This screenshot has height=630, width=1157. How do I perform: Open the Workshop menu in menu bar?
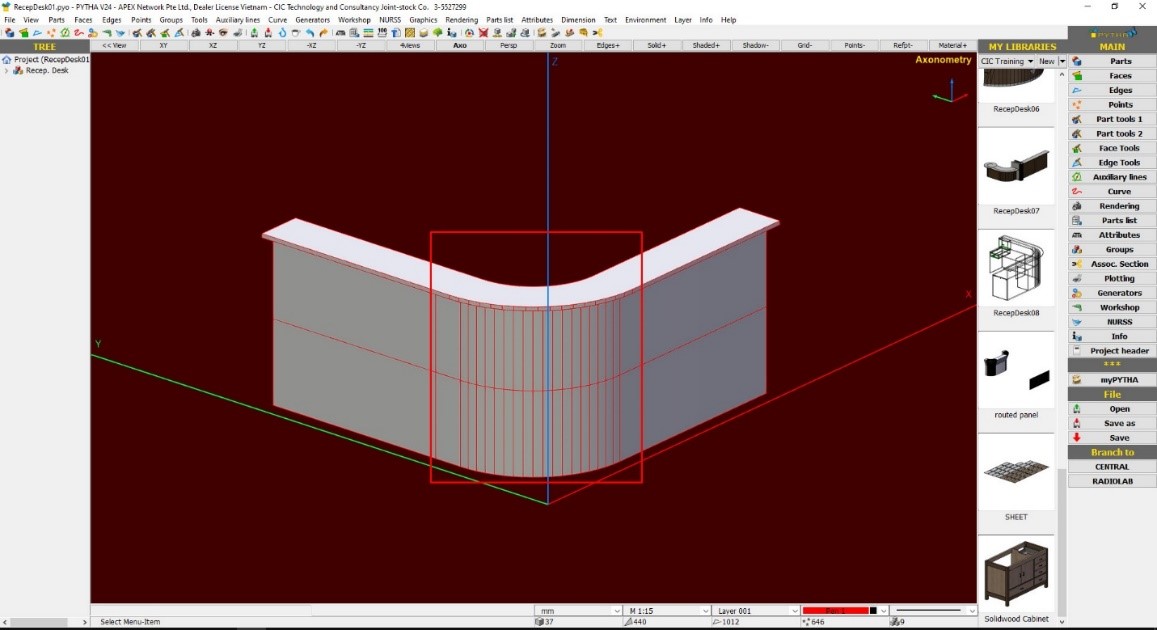click(x=354, y=20)
